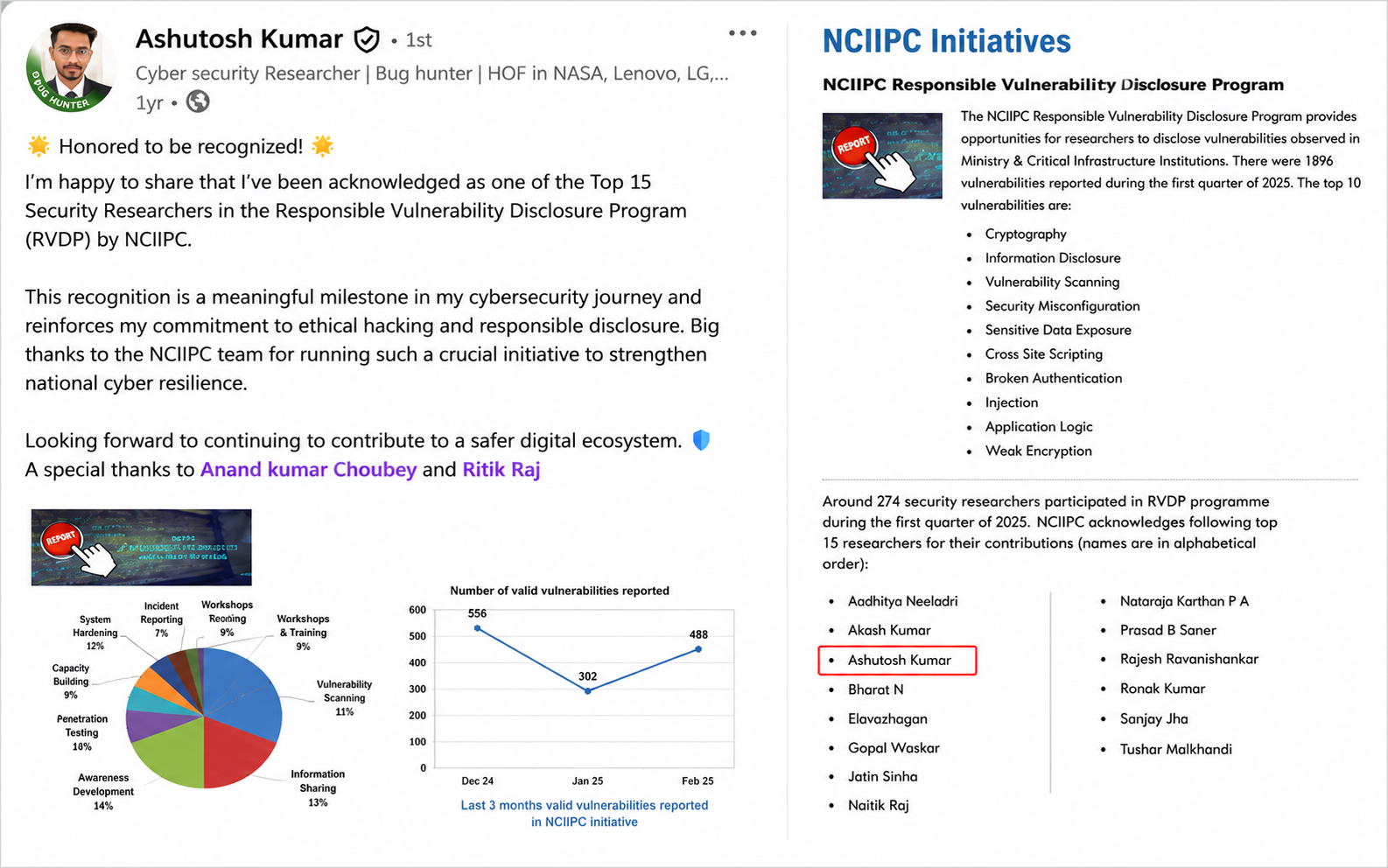Screen dimensions: 1388x868
Task: Click the 'Capacity Building 9%' pie label
Action: [71, 682]
